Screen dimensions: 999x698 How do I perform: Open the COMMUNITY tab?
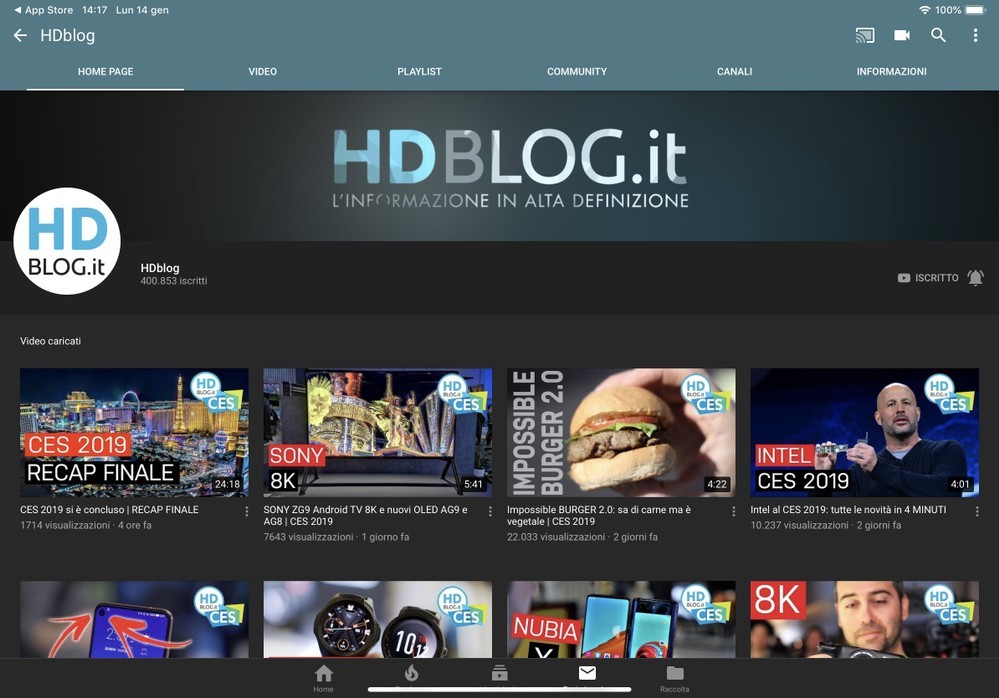click(577, 71)
